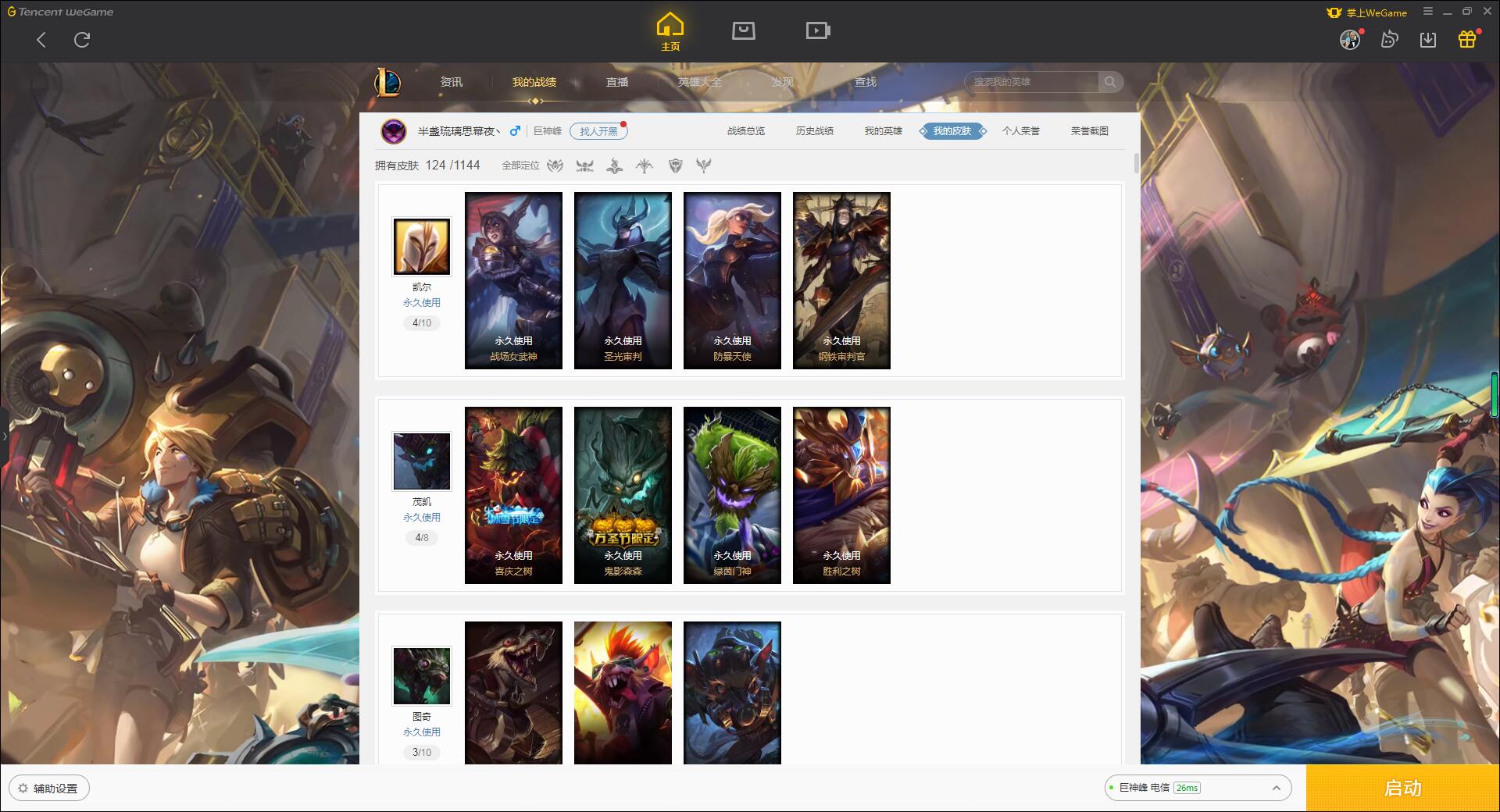This screenshot has height=812, width=1500.
Task: Open the first 图奇 skin card
Action: click(513, 693)
